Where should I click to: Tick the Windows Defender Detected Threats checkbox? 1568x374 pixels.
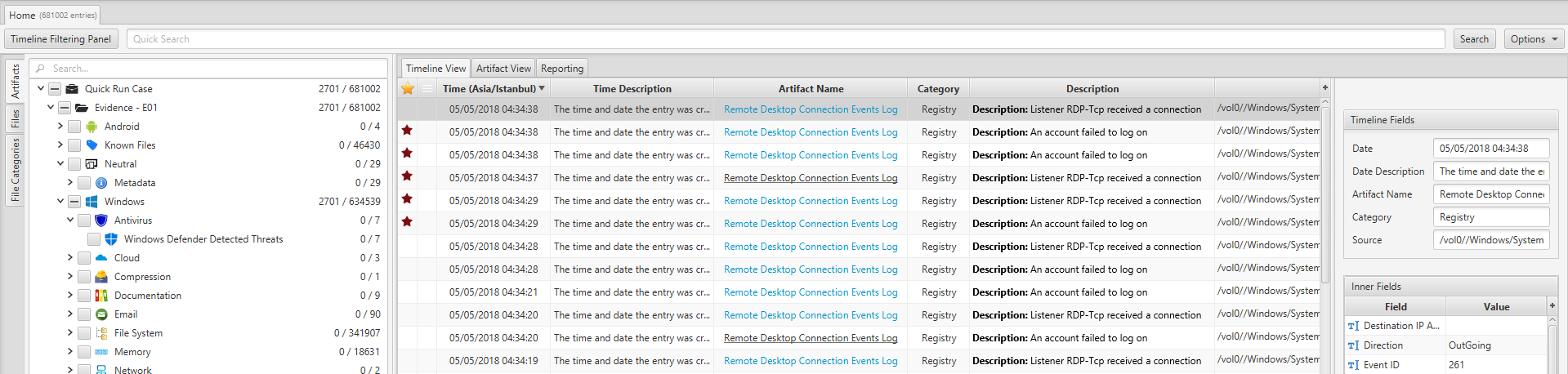click(x=94, y=239)
